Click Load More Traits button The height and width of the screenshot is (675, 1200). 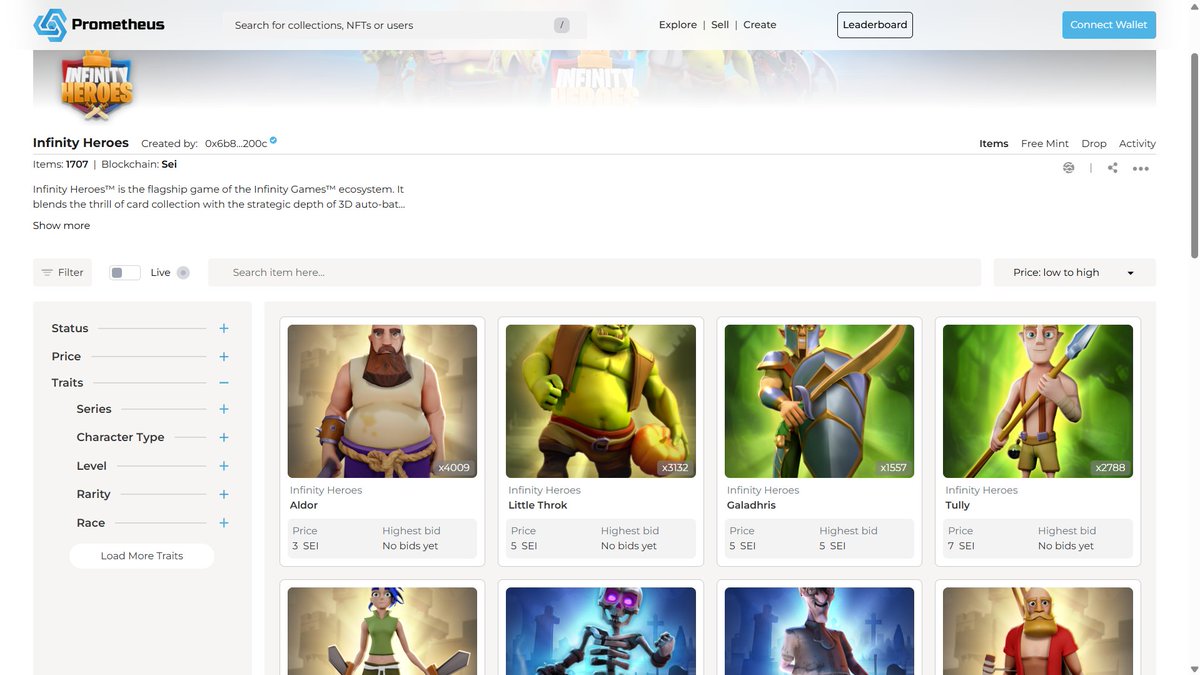142,556
